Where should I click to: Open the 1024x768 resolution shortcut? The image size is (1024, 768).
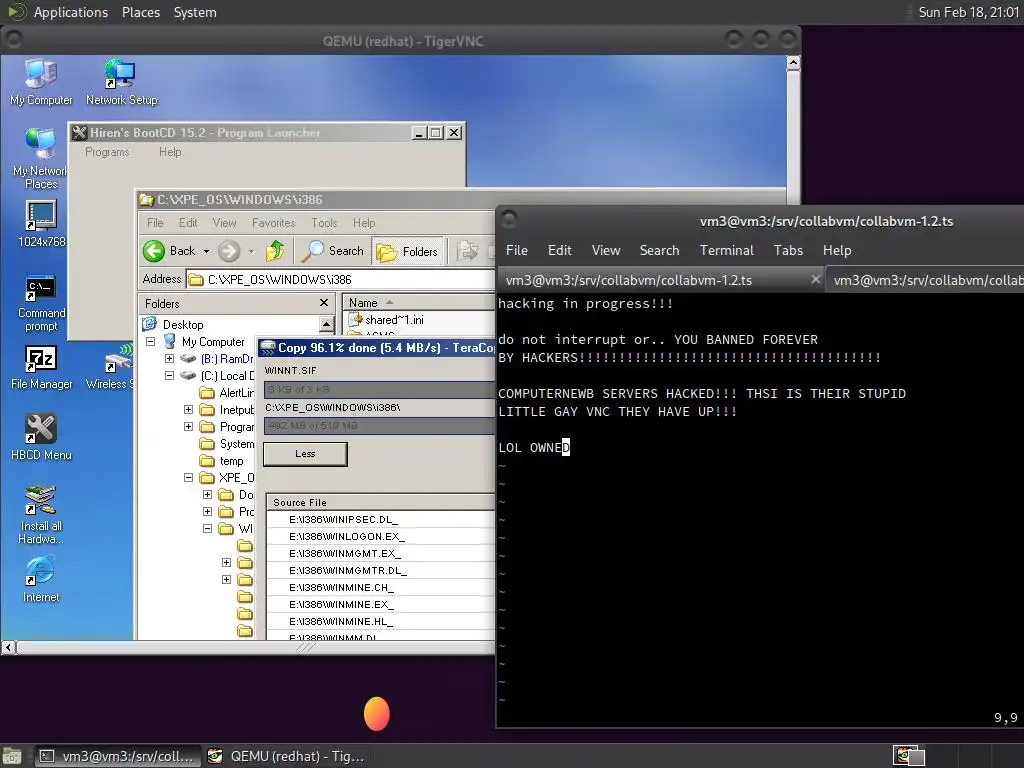point(41,224)
